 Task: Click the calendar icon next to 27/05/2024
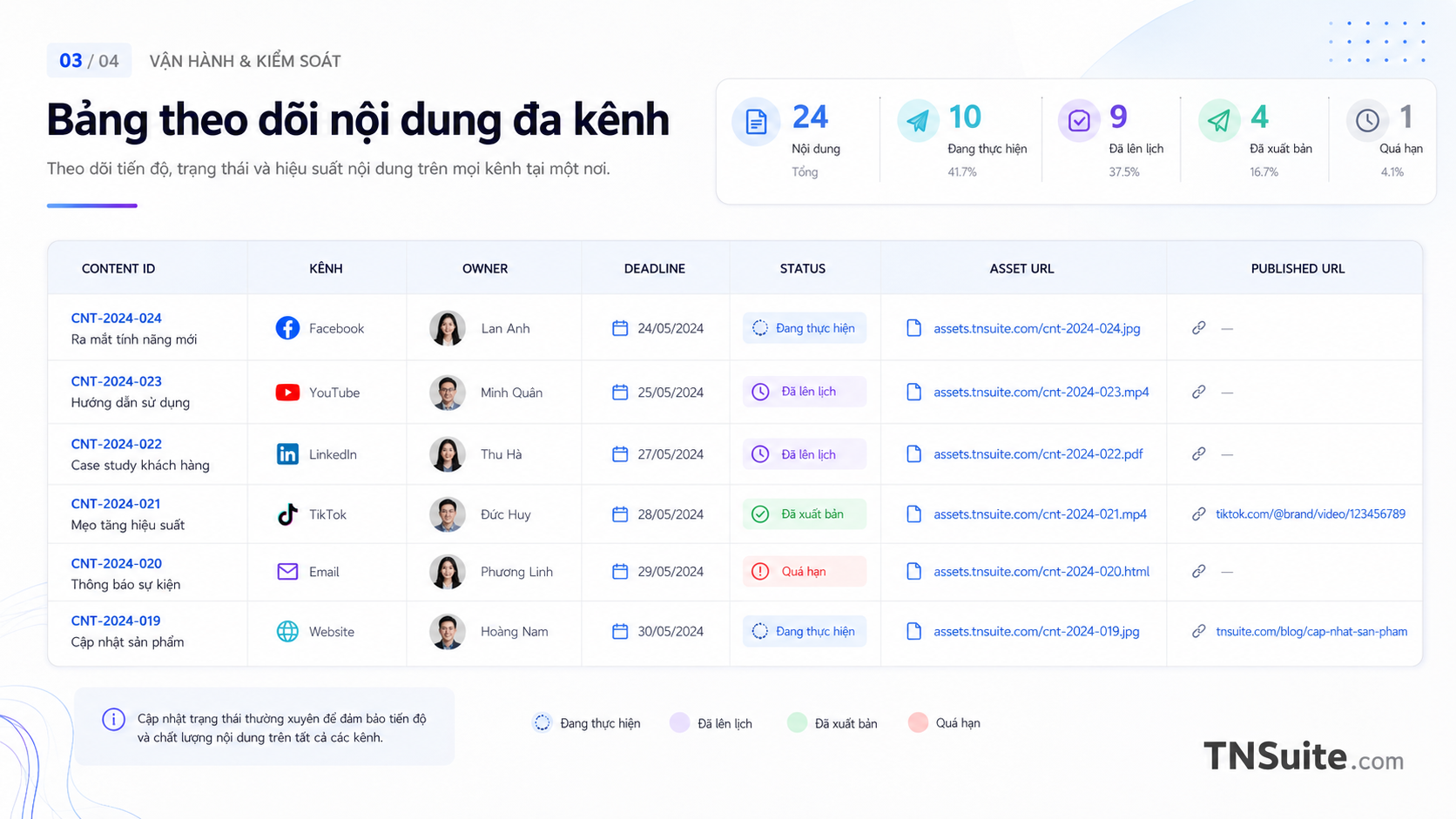point(620,454)
